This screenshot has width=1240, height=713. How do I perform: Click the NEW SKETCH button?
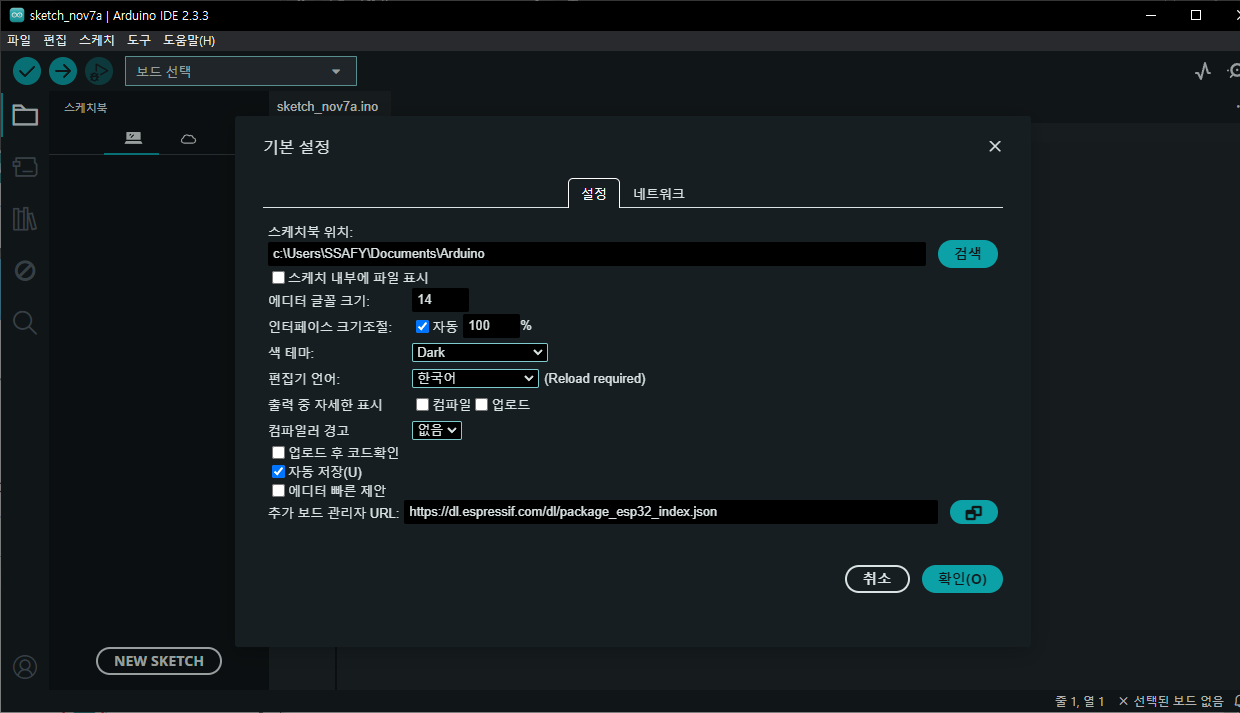[159, 661]
